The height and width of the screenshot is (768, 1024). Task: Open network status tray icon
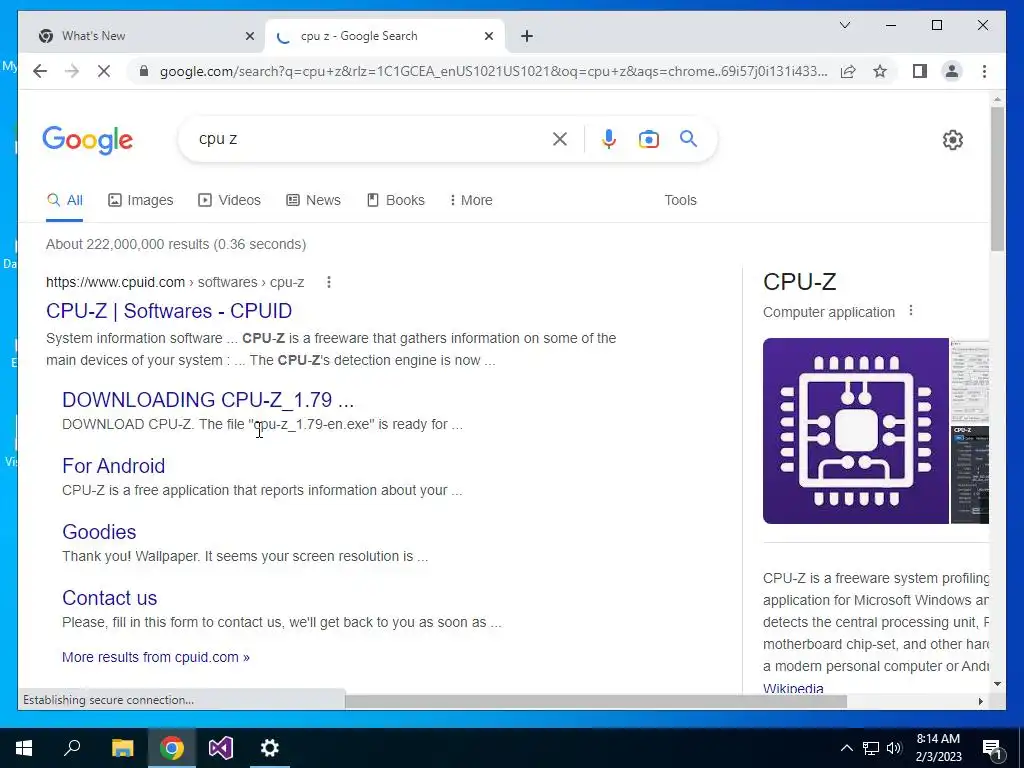coord(871,748)
